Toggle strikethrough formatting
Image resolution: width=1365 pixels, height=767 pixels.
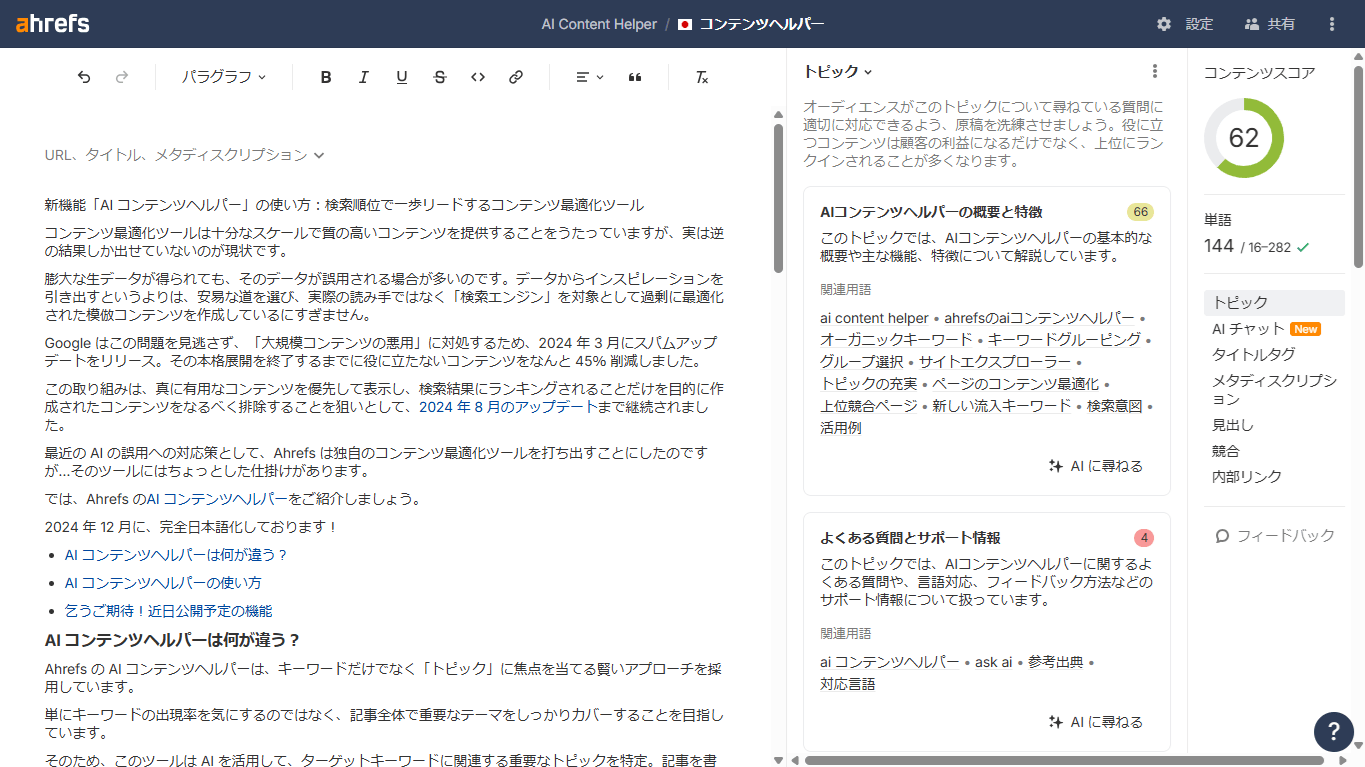pos(439,77)
